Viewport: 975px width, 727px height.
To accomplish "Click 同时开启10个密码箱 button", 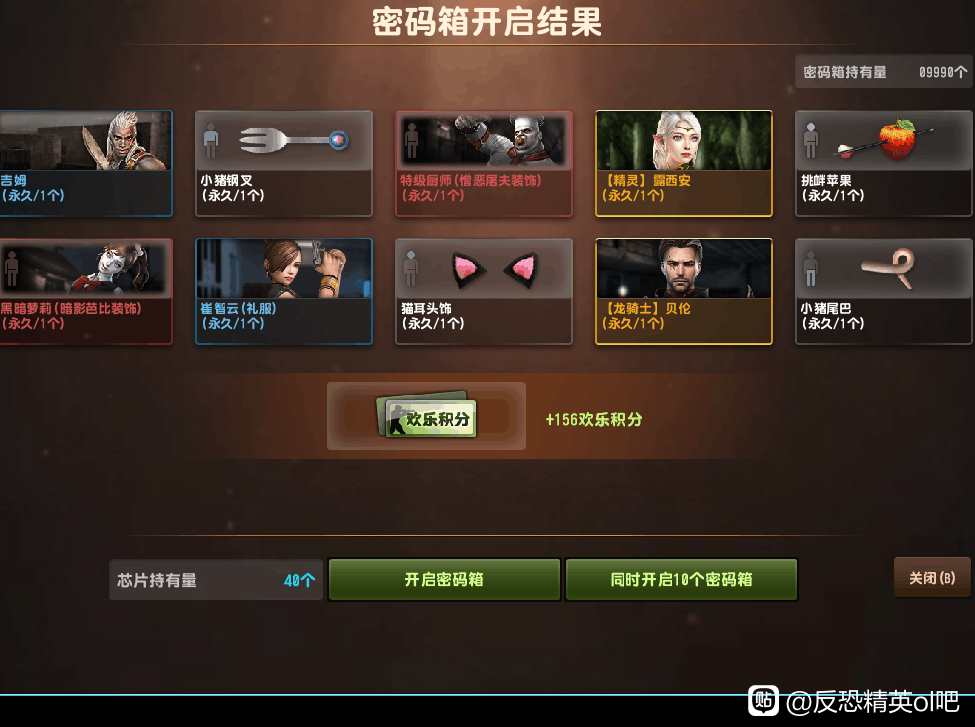I will pos(682,580).
